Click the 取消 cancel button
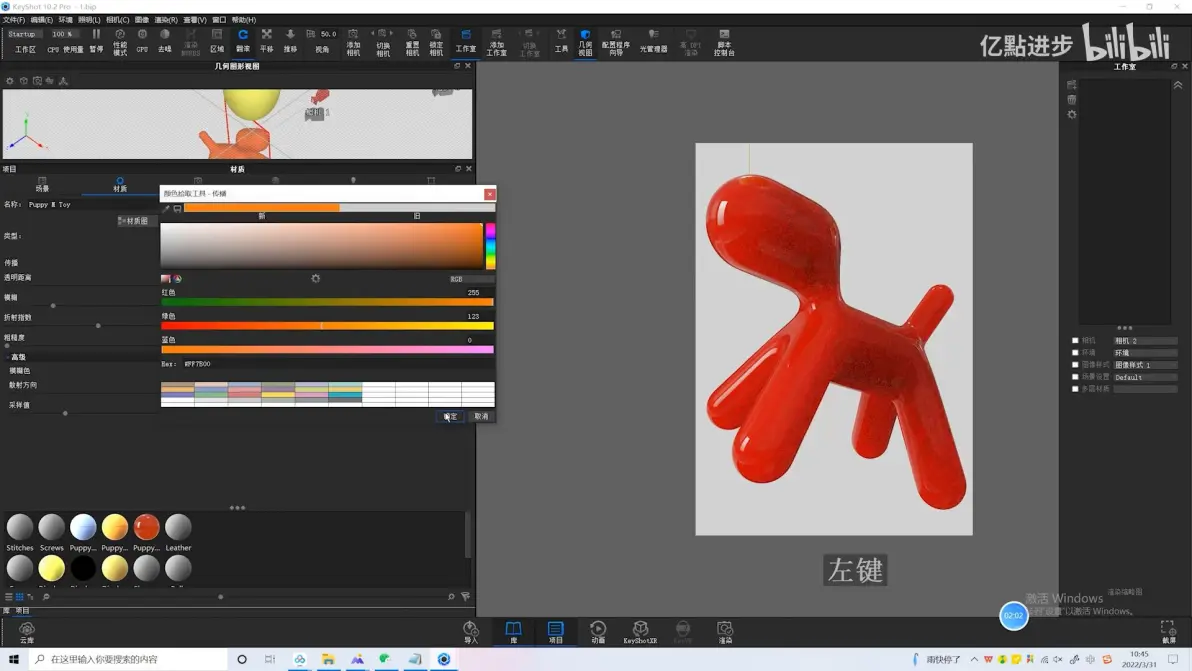The width and height of the screenshot is (1192, 671). coord(481,416)
